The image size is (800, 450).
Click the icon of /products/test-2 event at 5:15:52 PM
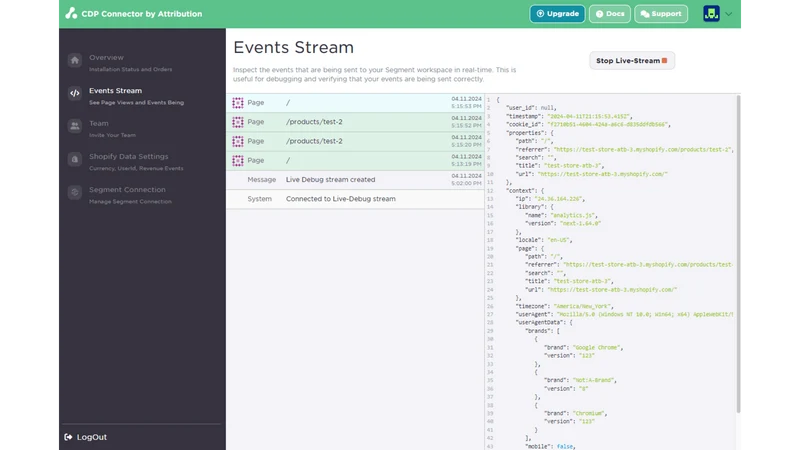[x=238, y=122]
